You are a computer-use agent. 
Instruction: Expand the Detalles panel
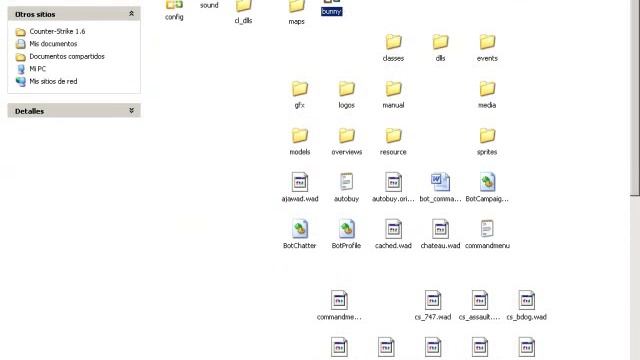tap(131, 111)
